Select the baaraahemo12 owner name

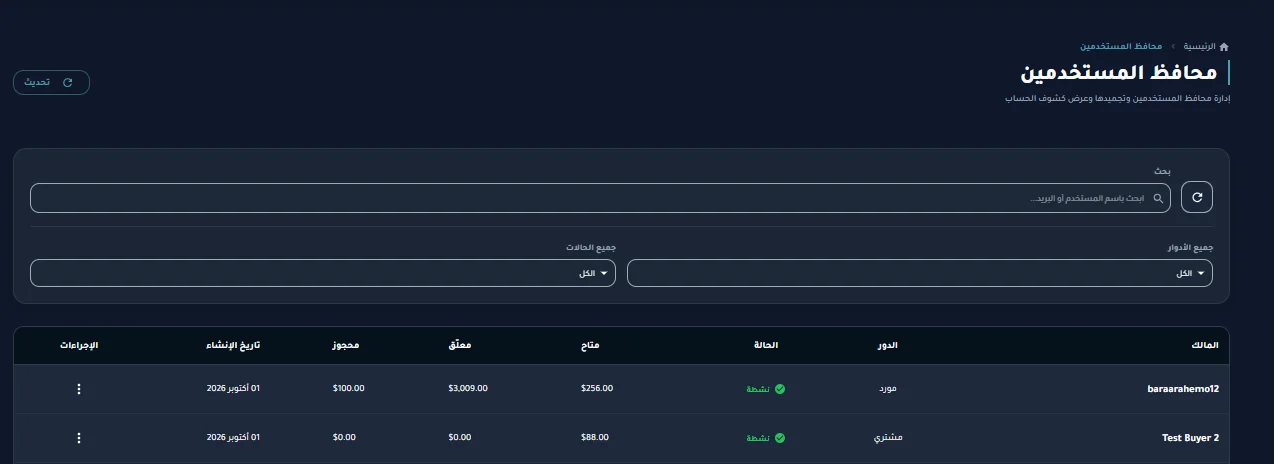coord(1182,389)
